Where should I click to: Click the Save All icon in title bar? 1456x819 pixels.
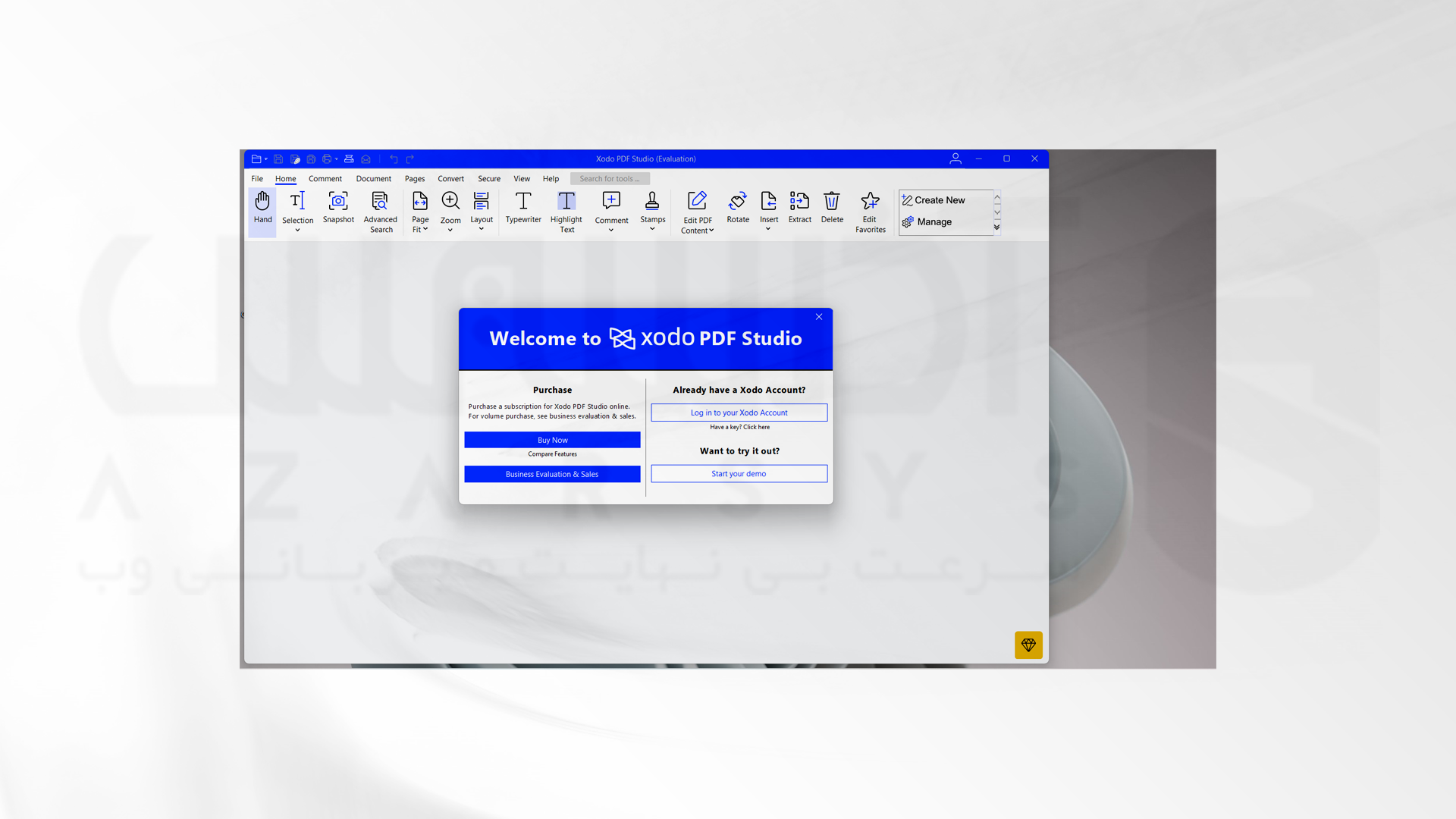tap(311, 159)
